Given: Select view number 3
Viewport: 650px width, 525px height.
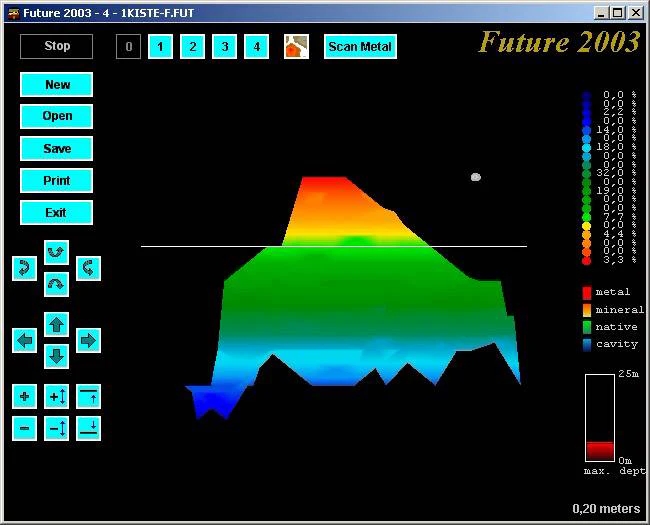Looking at the screenshot, I should pyautogui.click(x=224, y=46).
